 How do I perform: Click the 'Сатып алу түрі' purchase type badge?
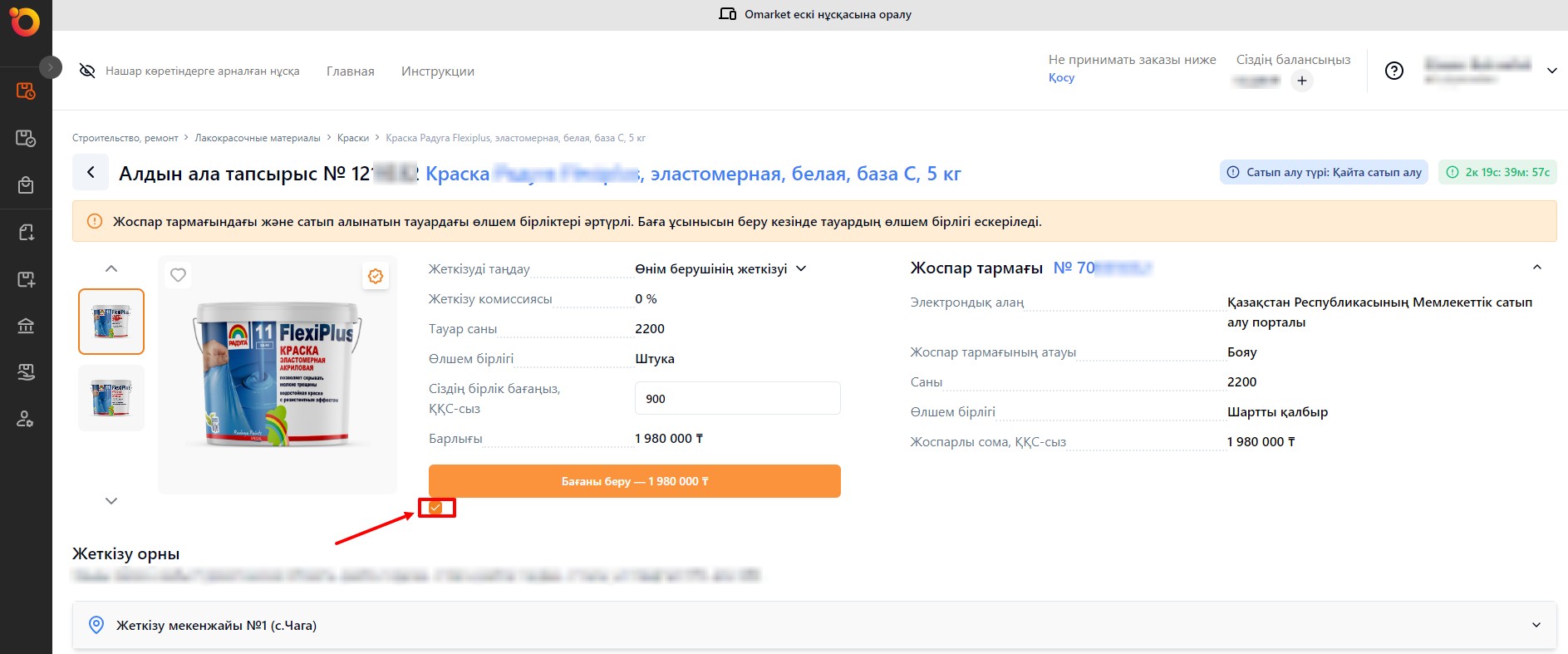[x=1324, y=172]
